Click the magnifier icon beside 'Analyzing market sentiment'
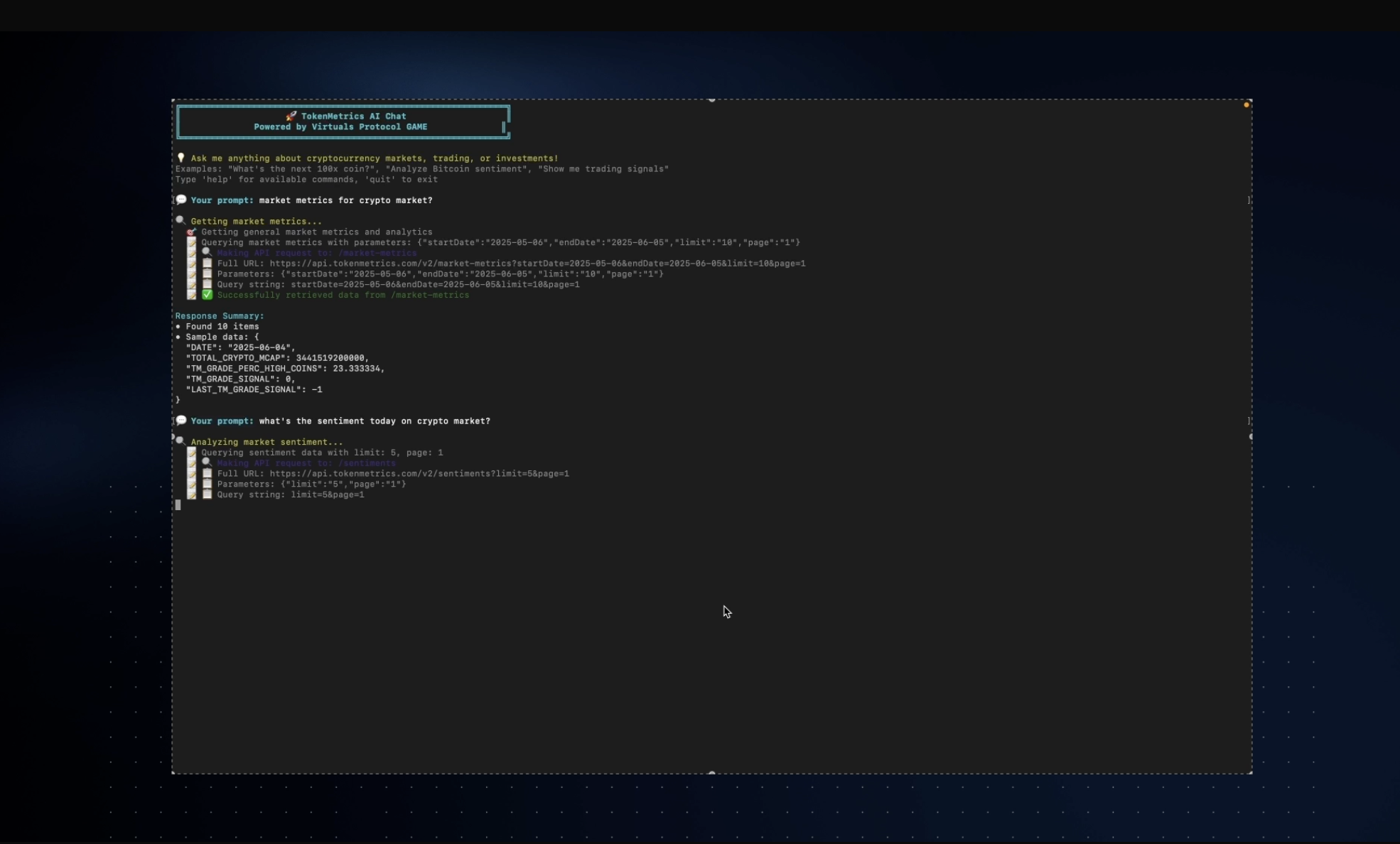 pos(181,440)
